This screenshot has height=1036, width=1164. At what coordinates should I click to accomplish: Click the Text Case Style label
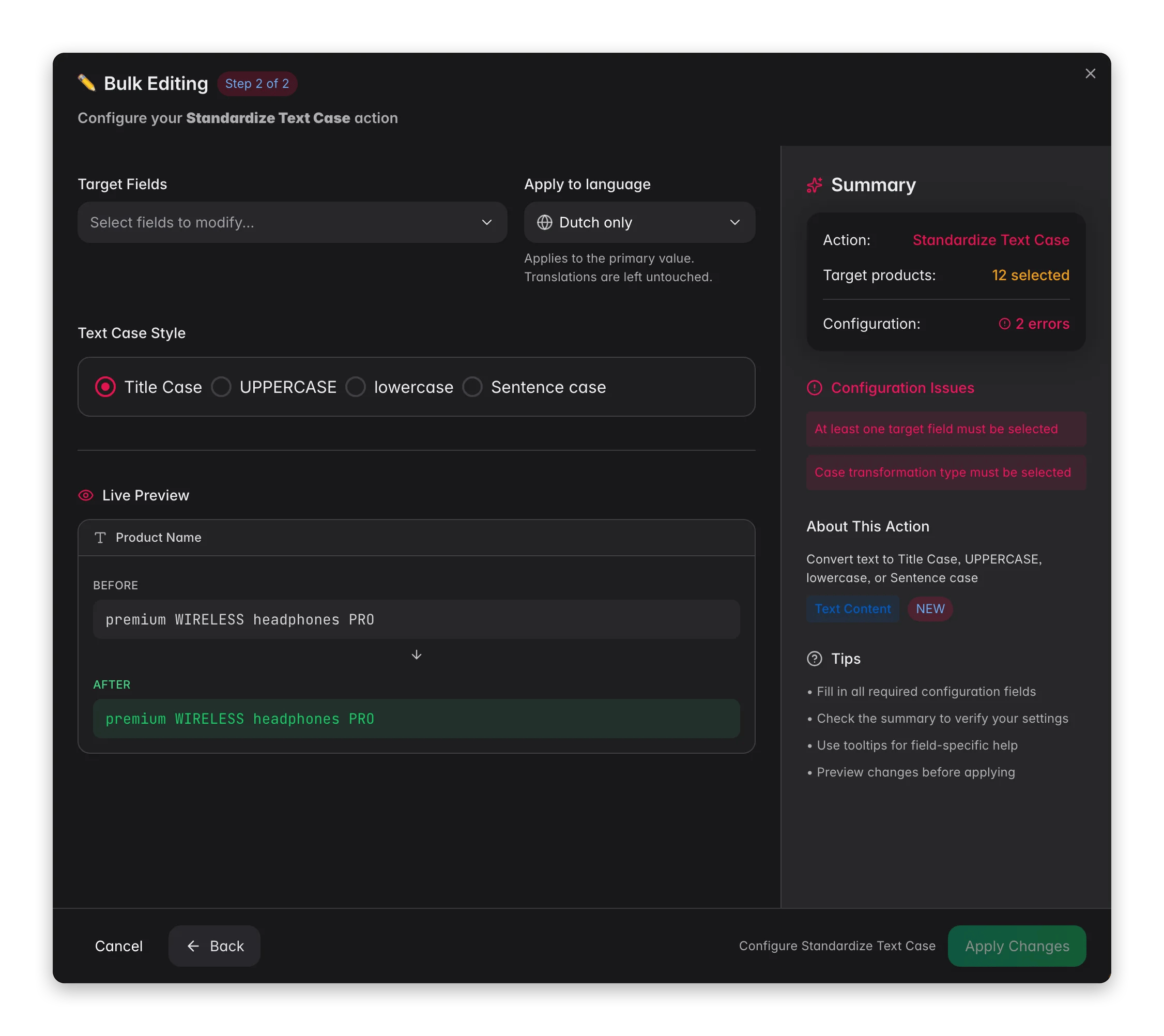(x=132, y=333)
